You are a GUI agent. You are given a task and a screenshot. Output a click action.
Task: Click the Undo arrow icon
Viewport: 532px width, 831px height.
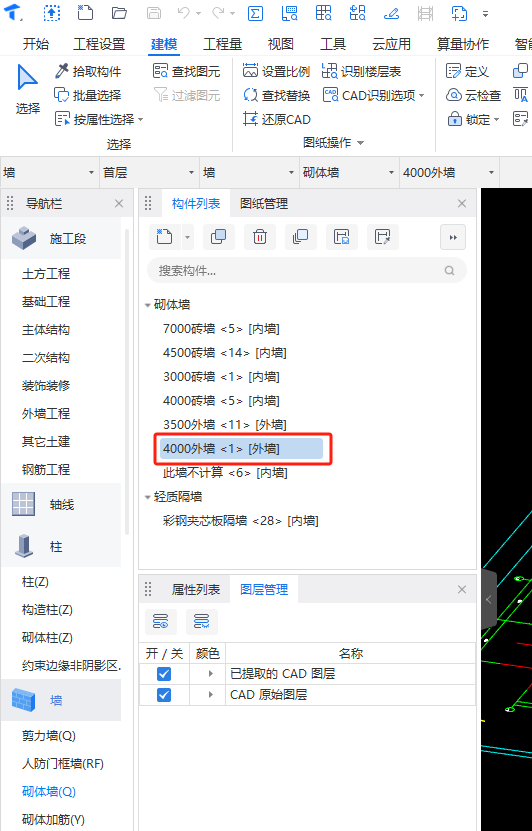pos(184,13)
